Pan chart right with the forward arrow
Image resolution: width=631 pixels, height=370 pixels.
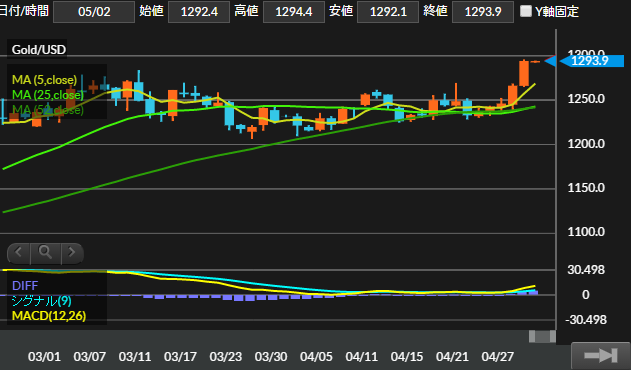click(x=72, y=253)
